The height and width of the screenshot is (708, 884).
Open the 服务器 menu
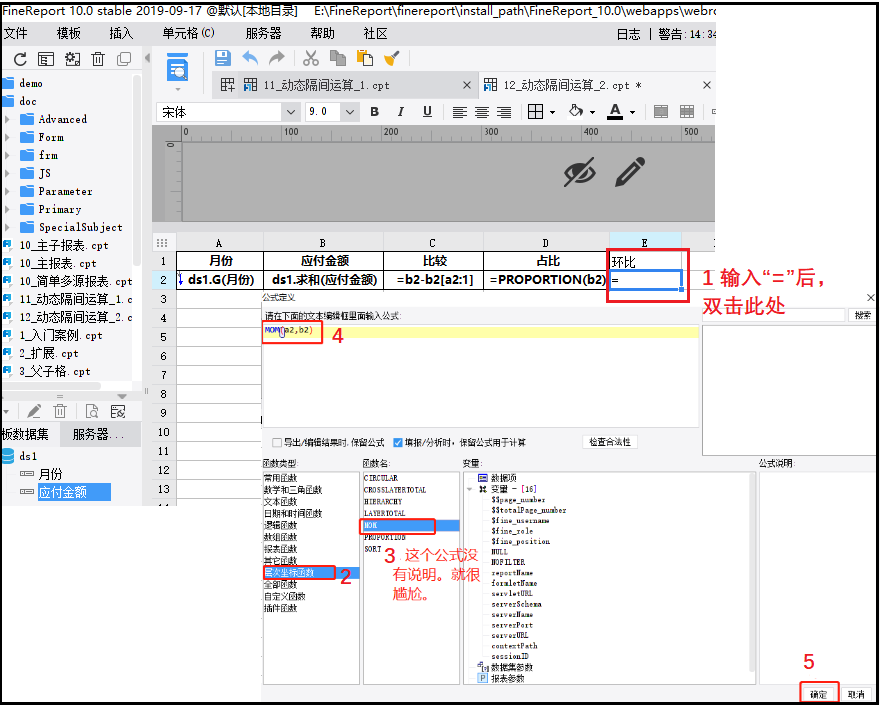(263, 33)
